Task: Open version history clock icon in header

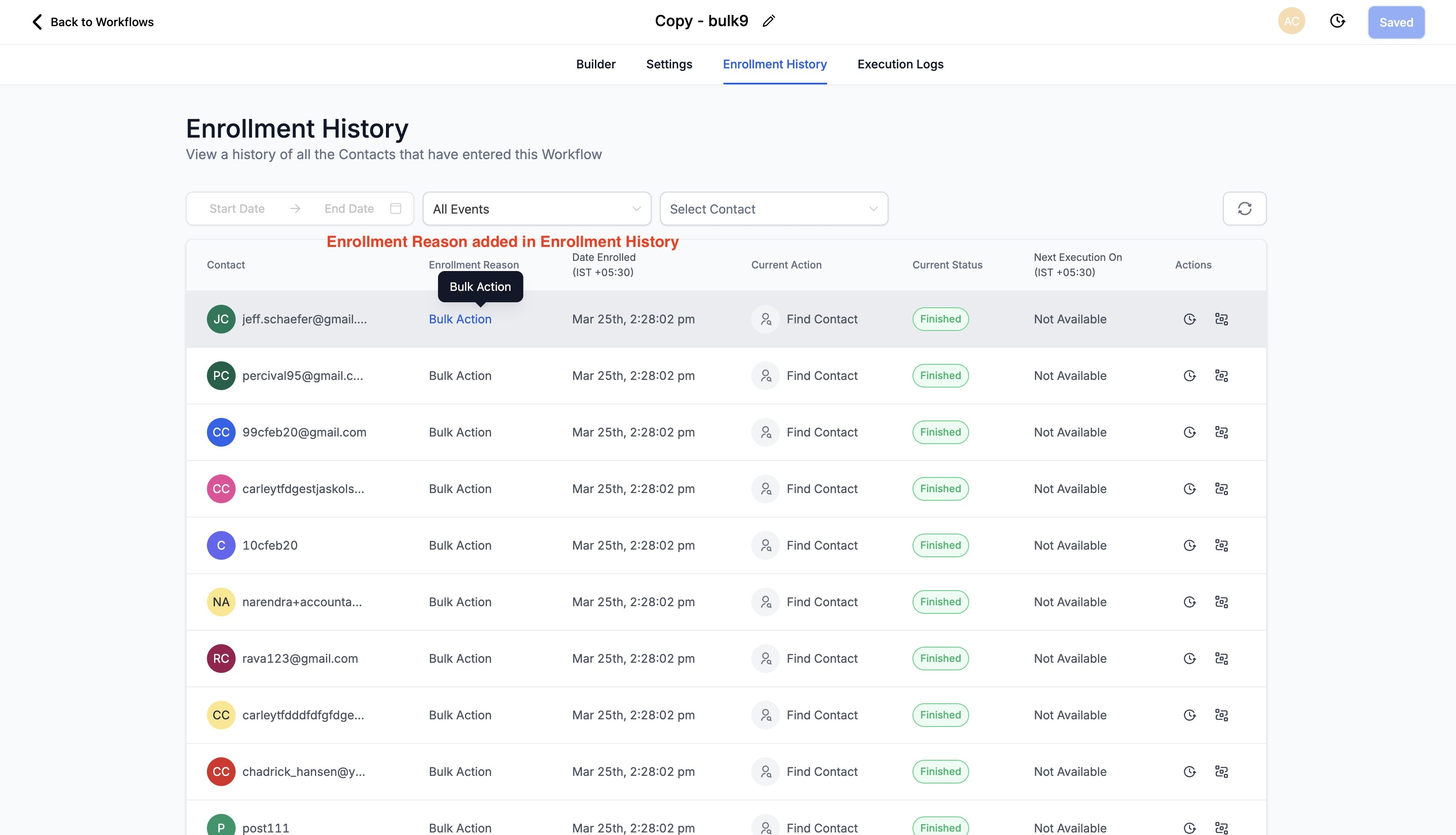Action: coord(1337,21)
